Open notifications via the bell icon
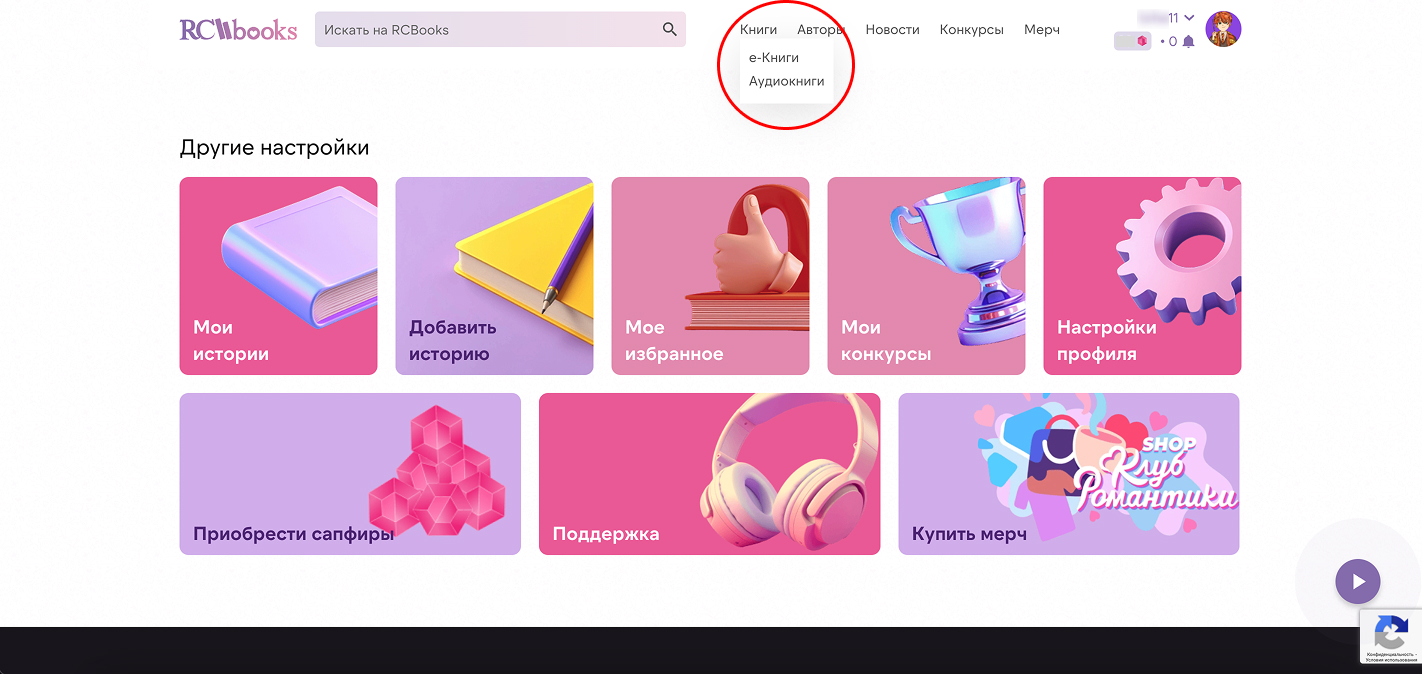 pyautogui.click(x=1188, y=42)
